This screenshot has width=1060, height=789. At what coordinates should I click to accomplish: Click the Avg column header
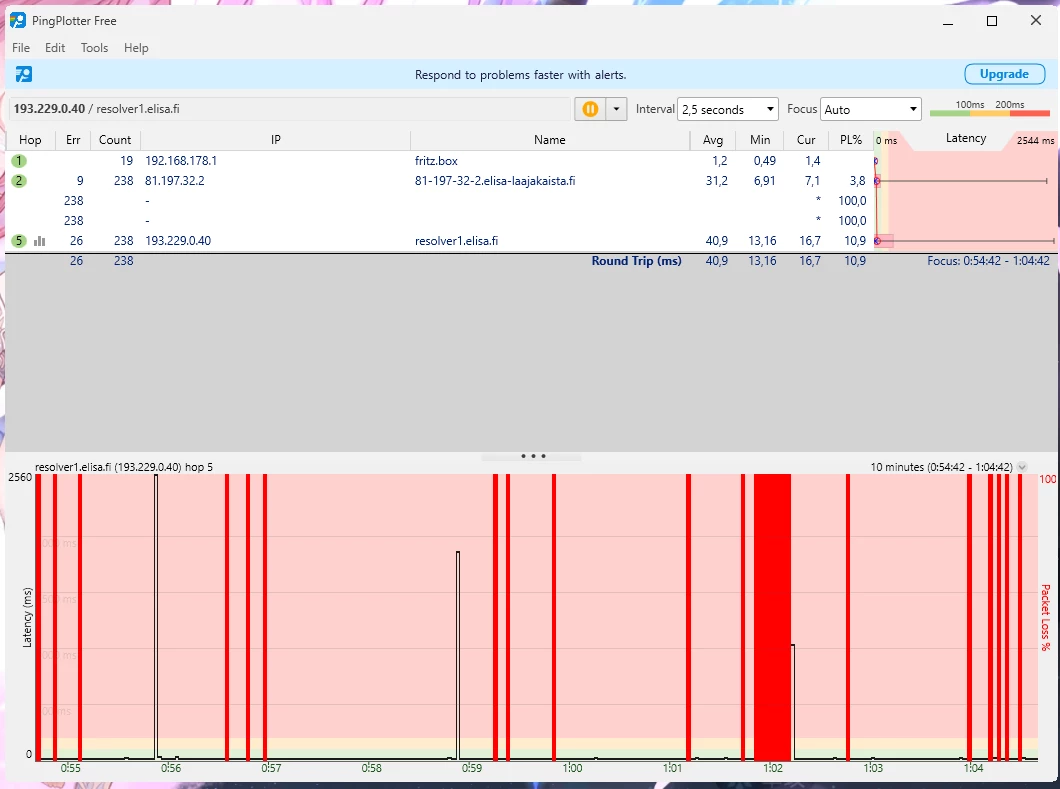tap(713, 140)
